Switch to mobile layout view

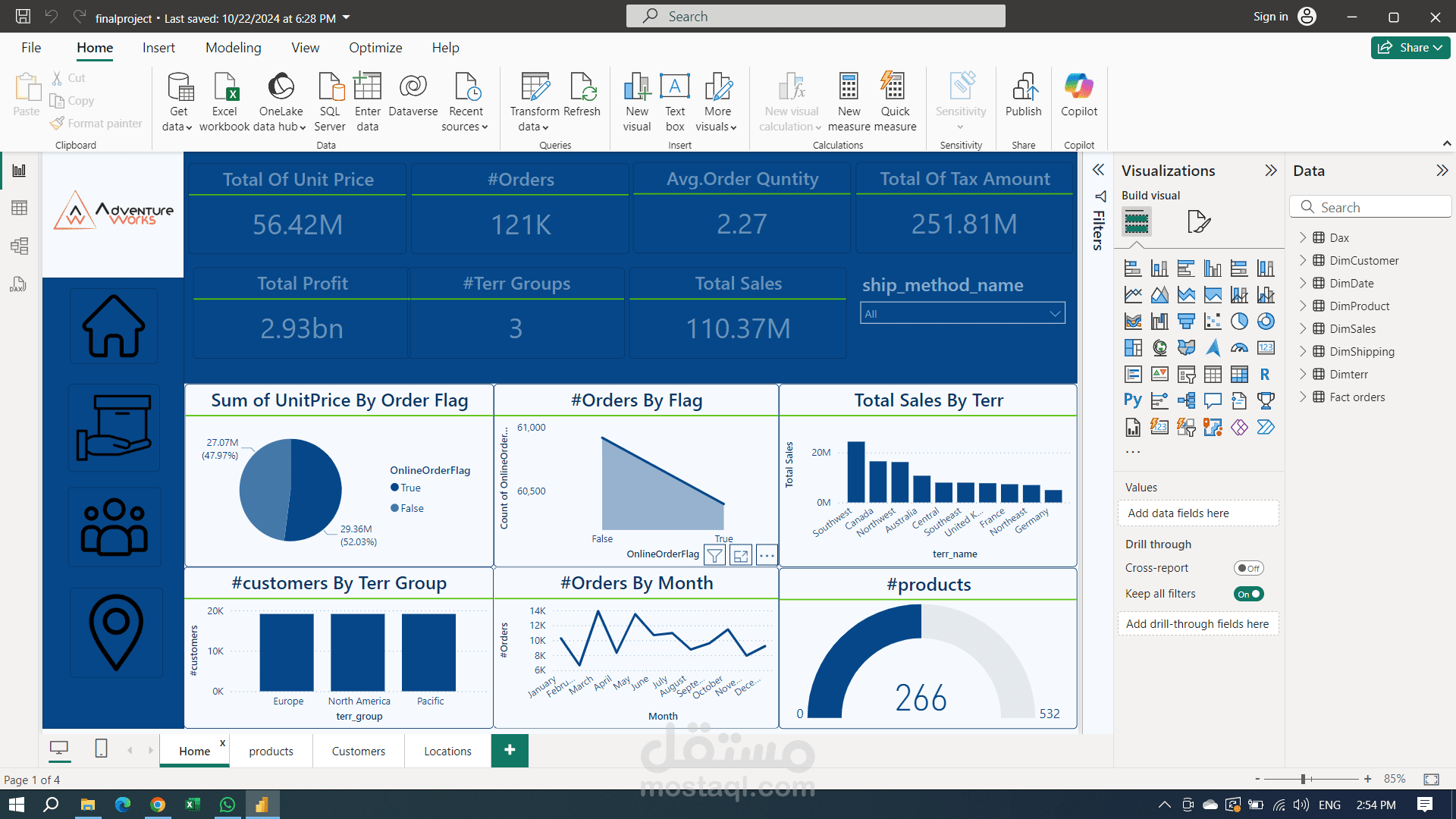point(101,749)
